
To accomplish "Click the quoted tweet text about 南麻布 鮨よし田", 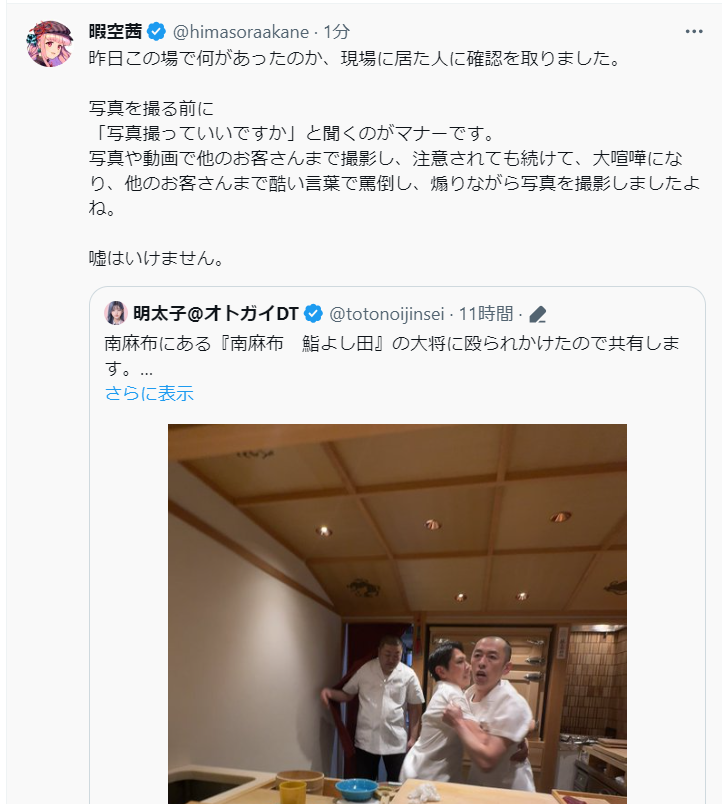I will (392, 356).
